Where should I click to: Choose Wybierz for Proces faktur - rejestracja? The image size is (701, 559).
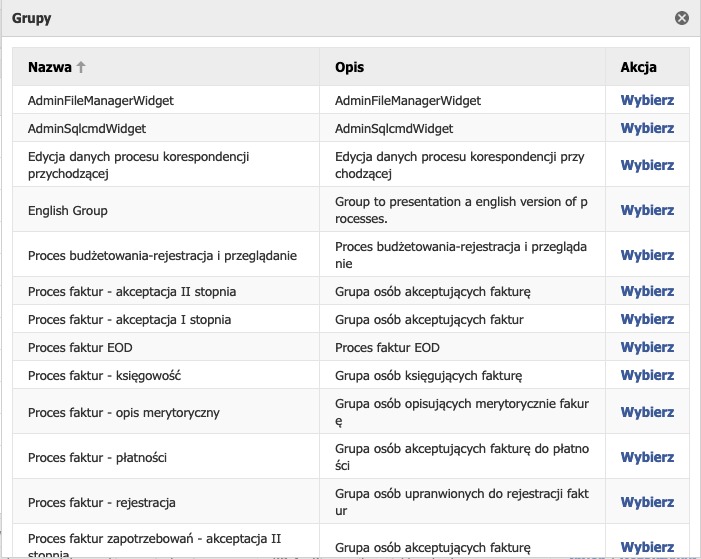point(647,502)
